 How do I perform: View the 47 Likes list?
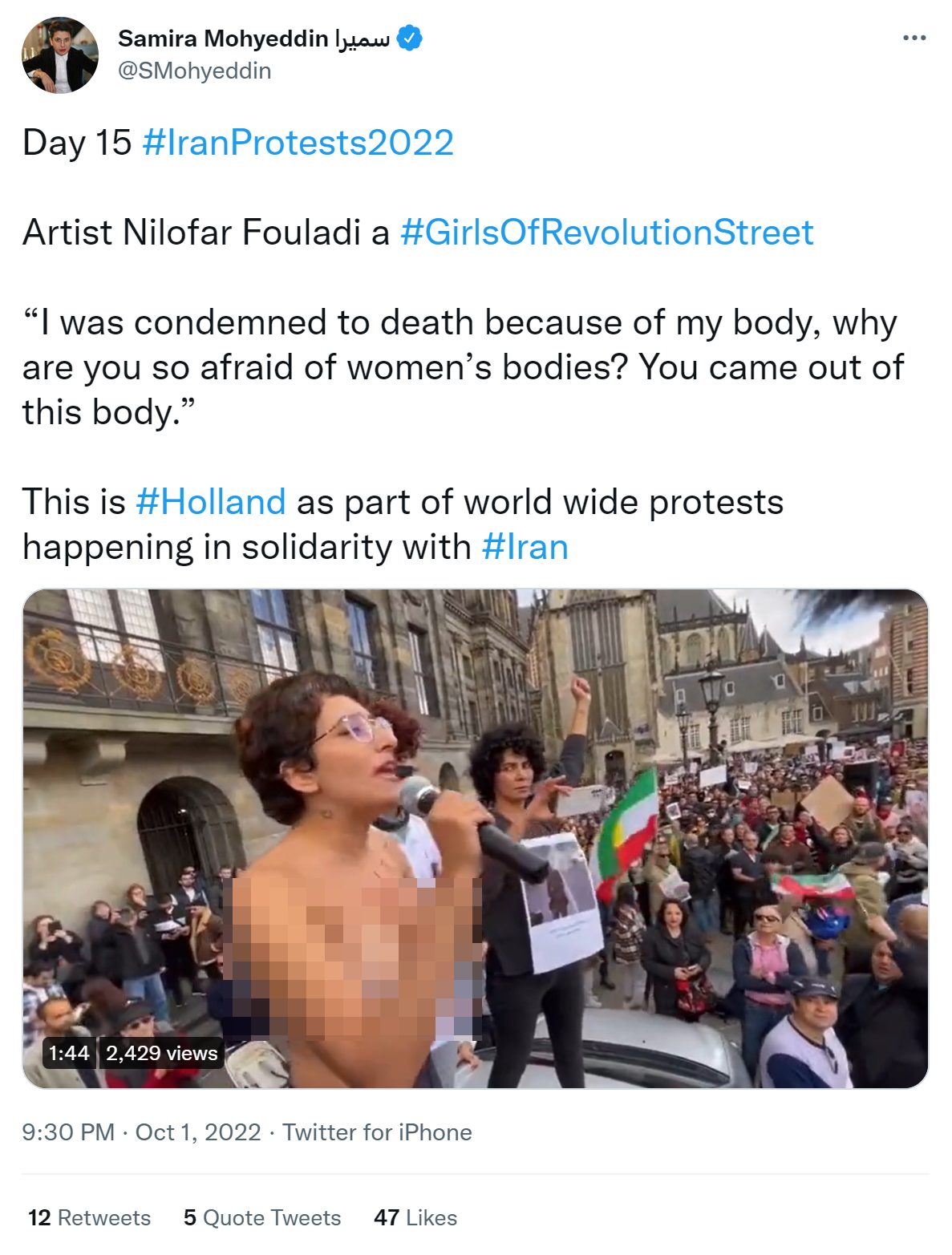point(415,1217)
